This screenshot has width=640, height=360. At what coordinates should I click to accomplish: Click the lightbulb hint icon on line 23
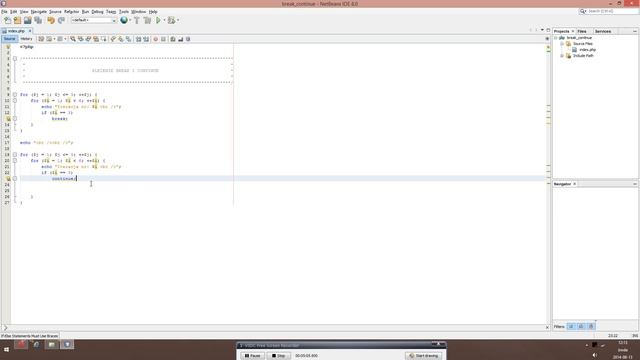[x=8, y=179]
